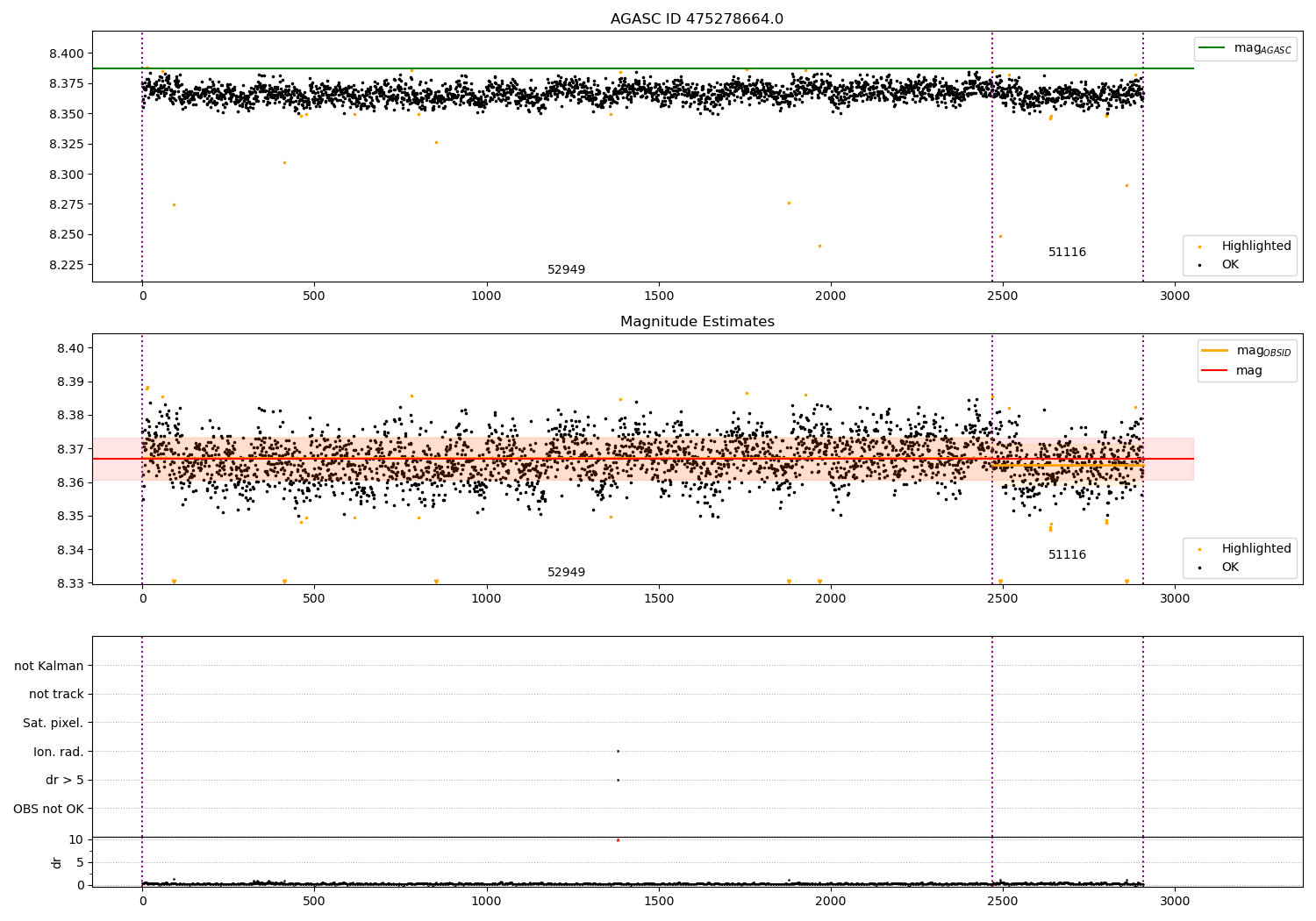Click y-axis tick '8.37' in Magnitude Estimates plot

click(x=70, y=449)
